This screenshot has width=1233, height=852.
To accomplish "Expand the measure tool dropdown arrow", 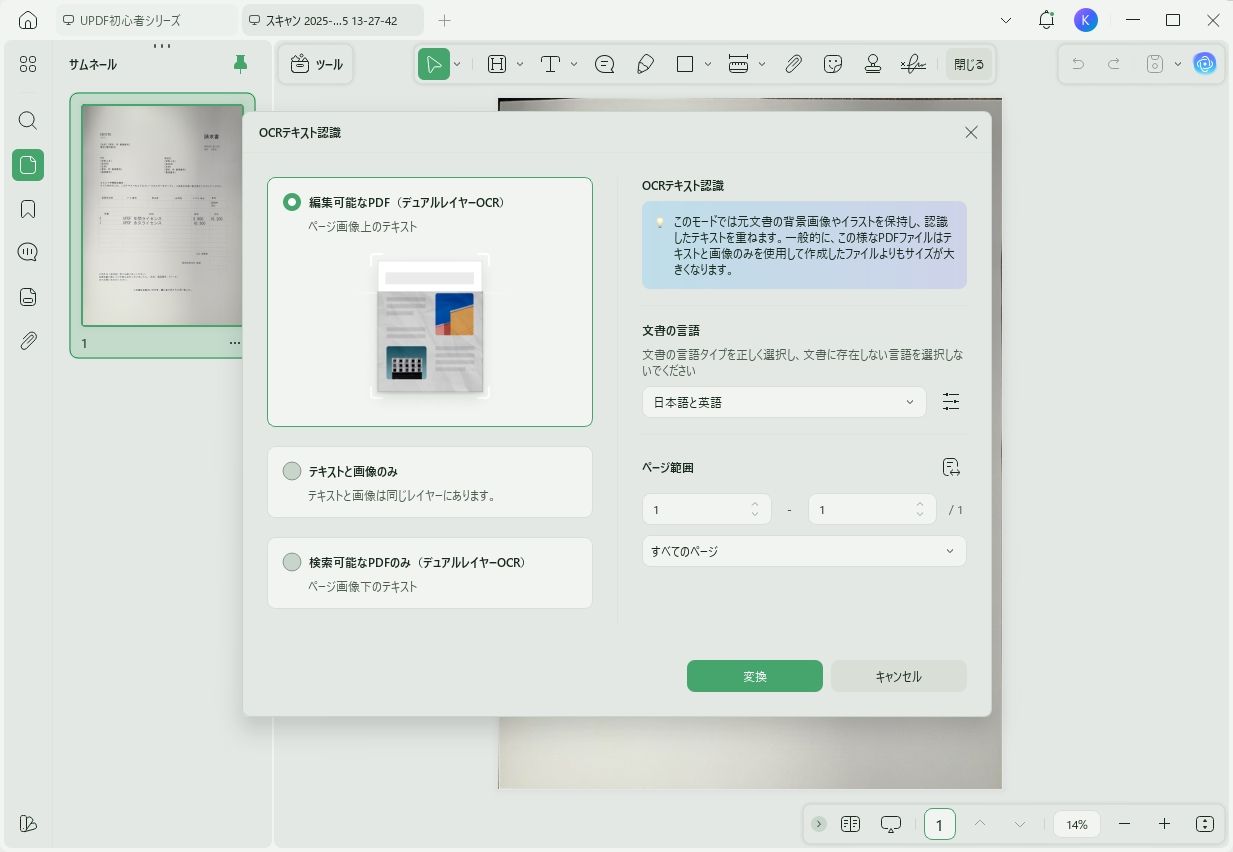I will click(762, 64).
